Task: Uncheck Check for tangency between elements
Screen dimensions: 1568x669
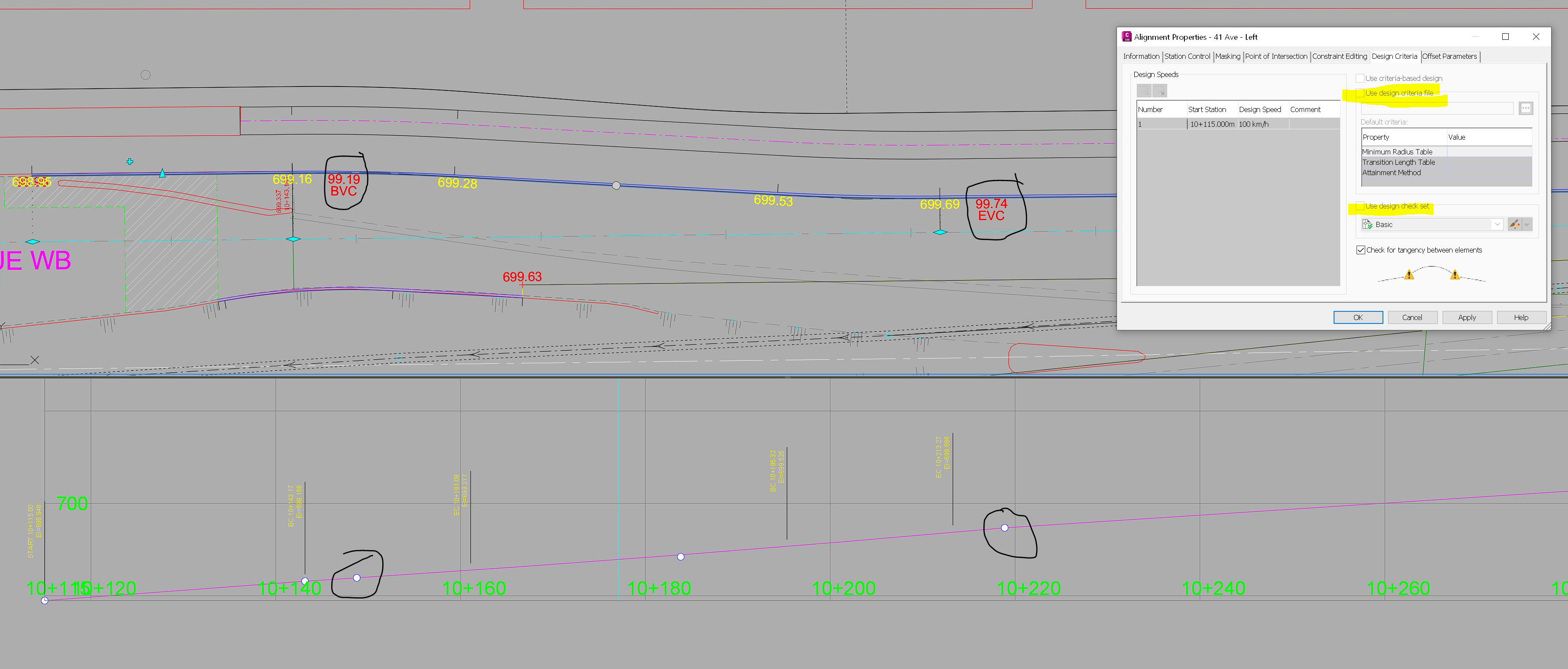Action: click(x=1361, y=250)
